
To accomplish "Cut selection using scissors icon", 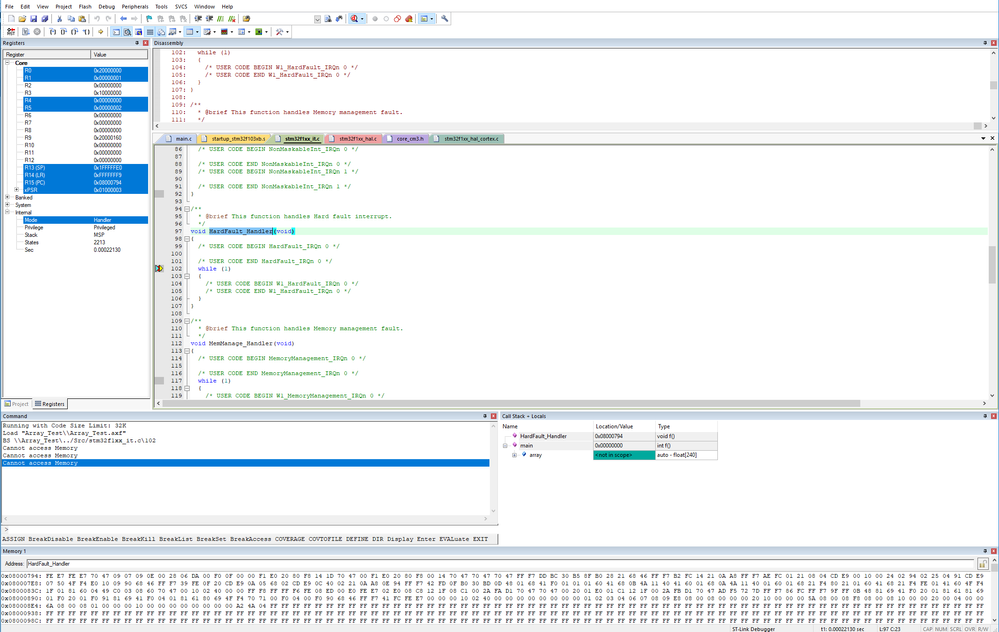I will [x=59, y=18].
